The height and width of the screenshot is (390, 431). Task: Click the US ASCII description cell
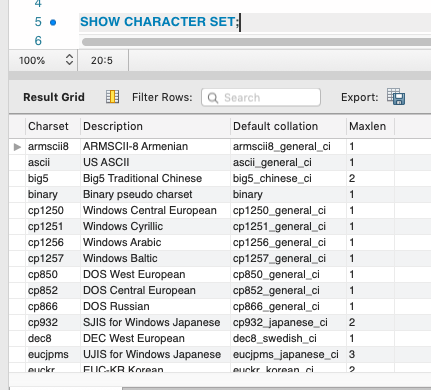pyautogui.click(x=155, y=162)
